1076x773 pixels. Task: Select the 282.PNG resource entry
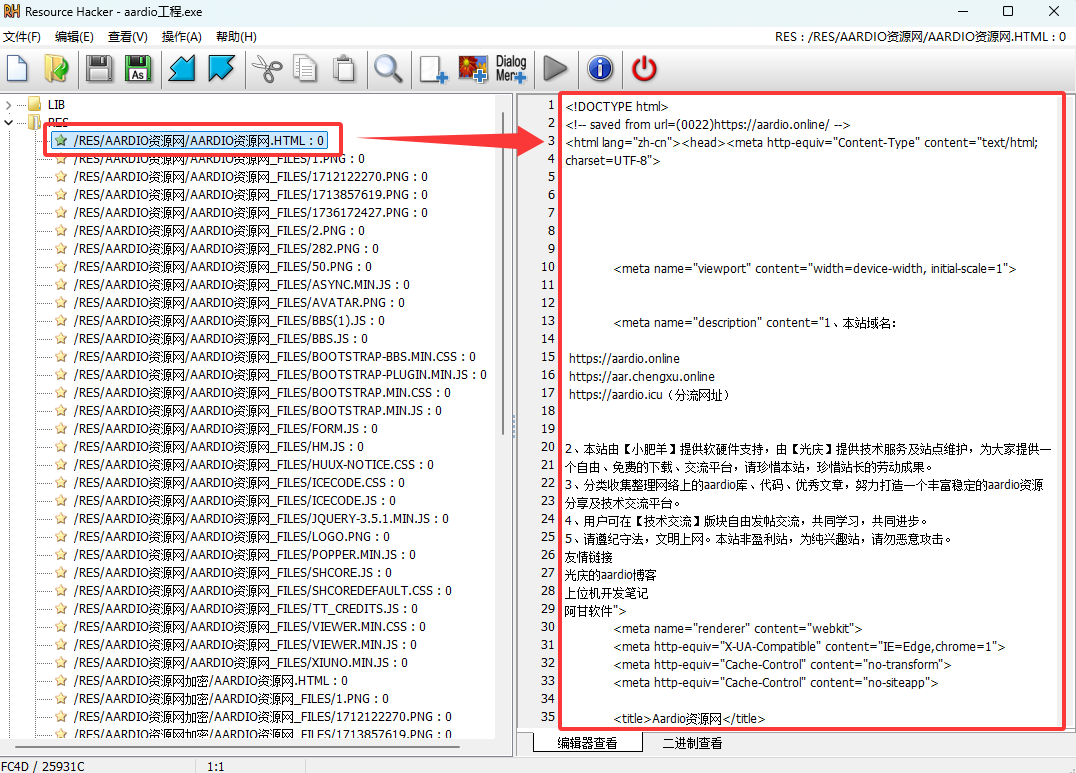226,249
